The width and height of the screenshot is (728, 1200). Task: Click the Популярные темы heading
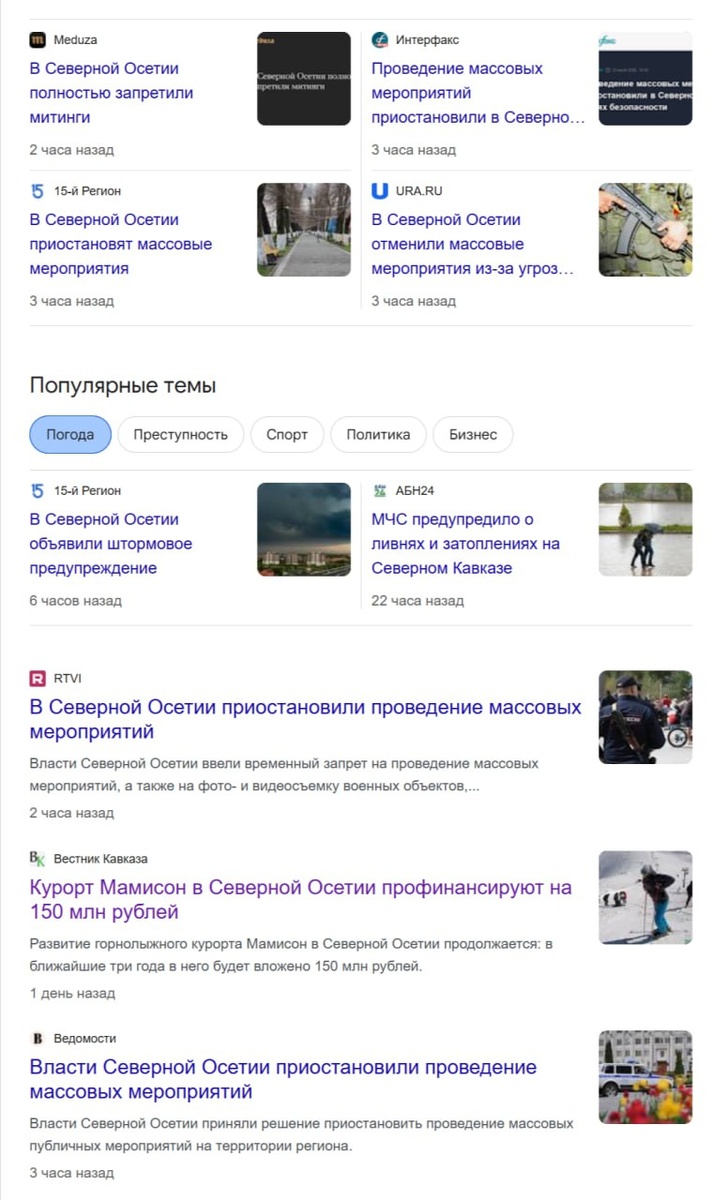[123, 386]
